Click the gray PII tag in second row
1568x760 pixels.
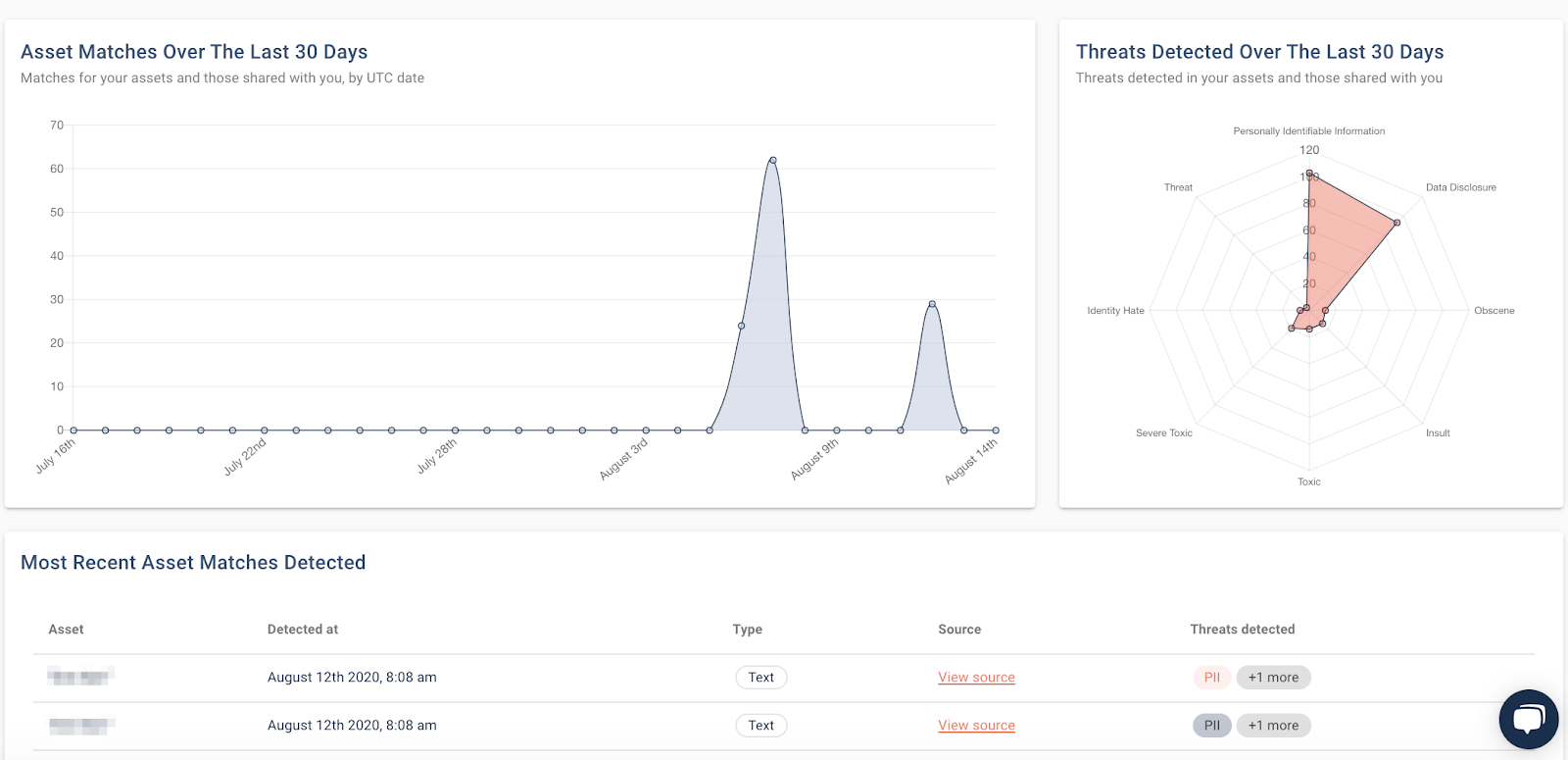(1212, 726)
